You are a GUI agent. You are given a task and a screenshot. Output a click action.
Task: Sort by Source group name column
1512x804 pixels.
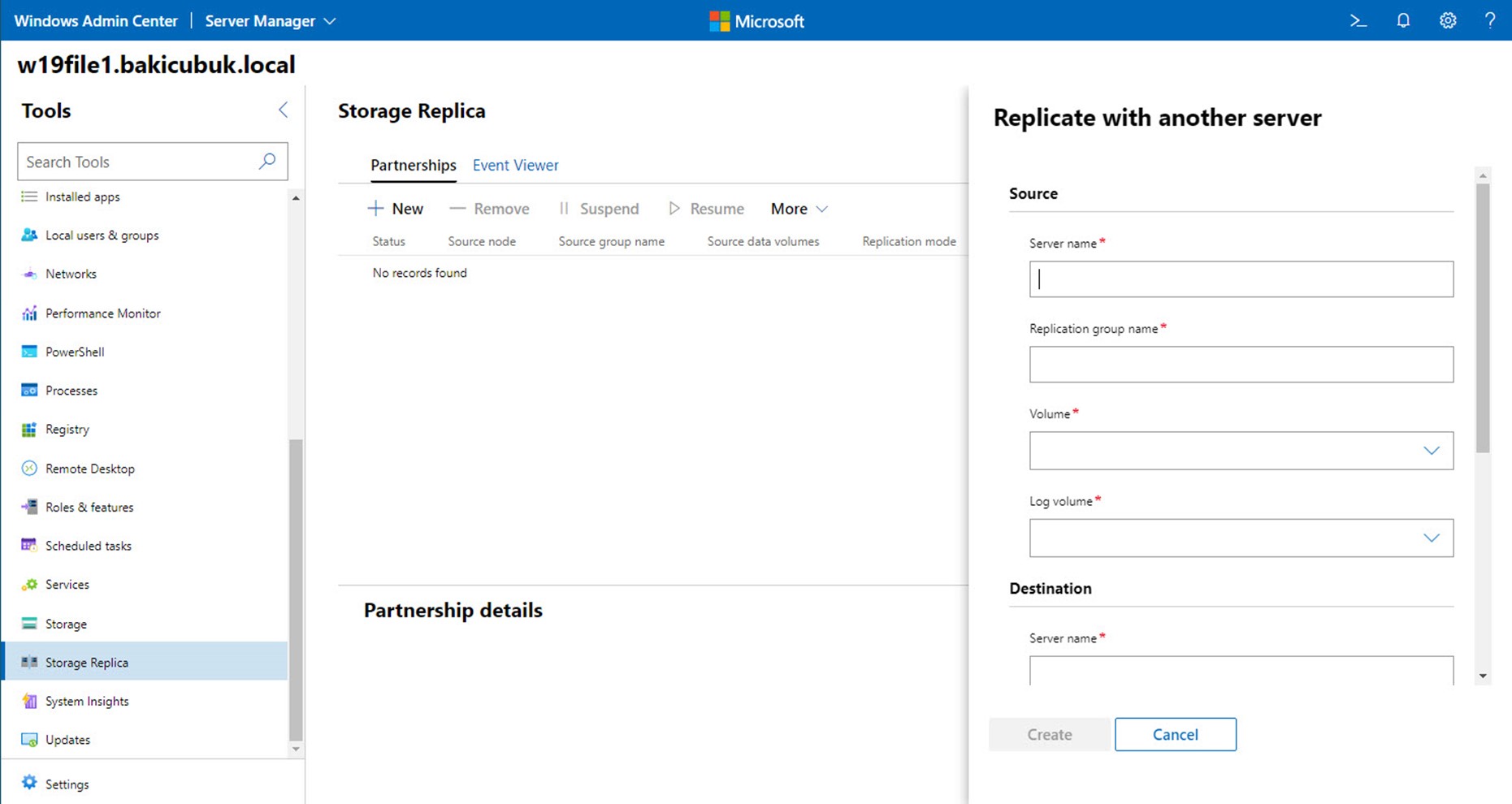pyautogui.click(x=611, y=241)
